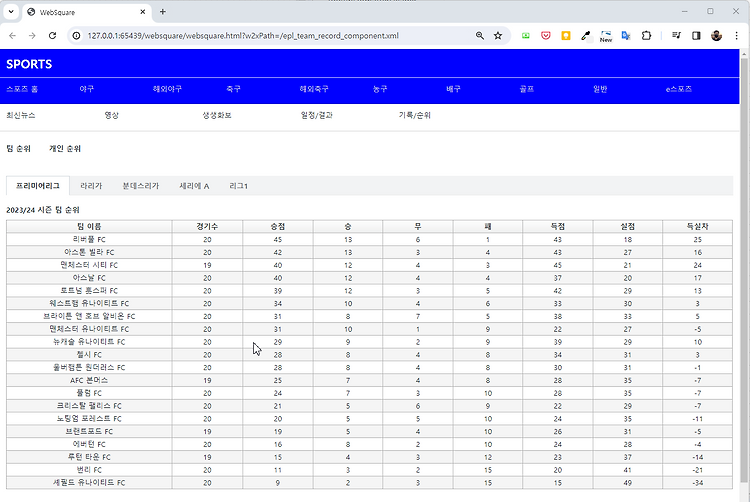Toggle the browser side panel icon
The width and height of the screenshot is (750, 502).
696,36
